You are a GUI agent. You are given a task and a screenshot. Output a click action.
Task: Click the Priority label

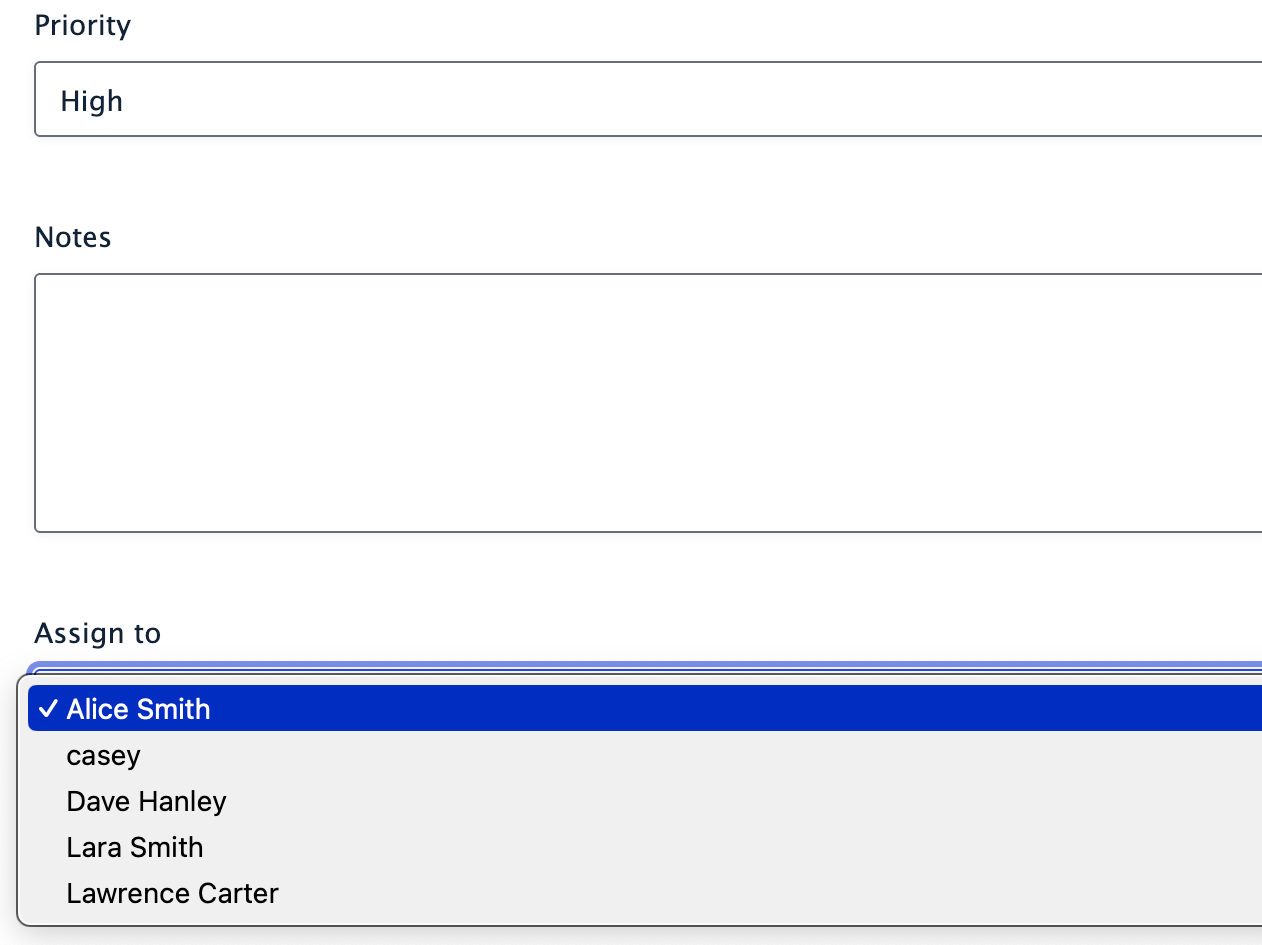83,25
